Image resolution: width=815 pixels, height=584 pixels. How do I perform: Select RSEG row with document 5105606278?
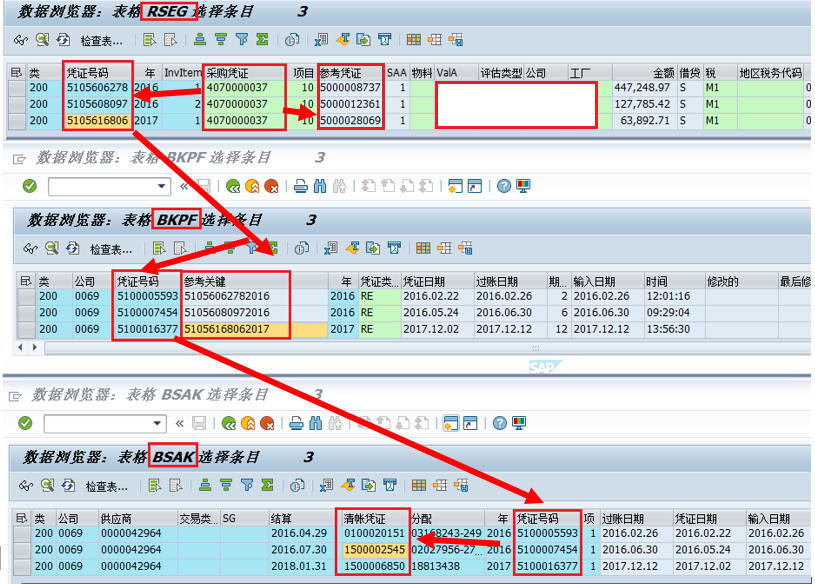pos(17,87)
